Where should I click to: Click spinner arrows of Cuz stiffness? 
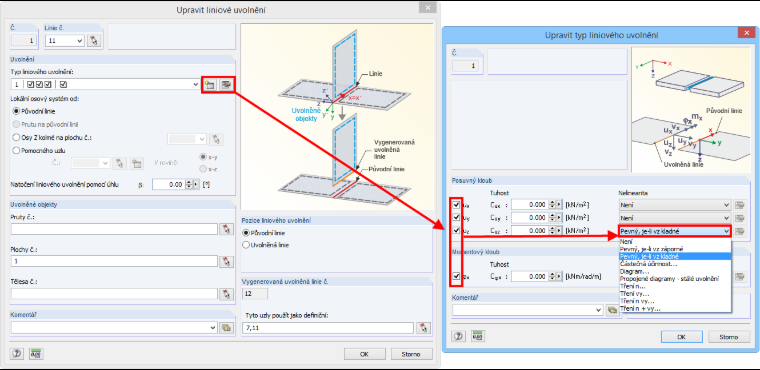[552, 231]
